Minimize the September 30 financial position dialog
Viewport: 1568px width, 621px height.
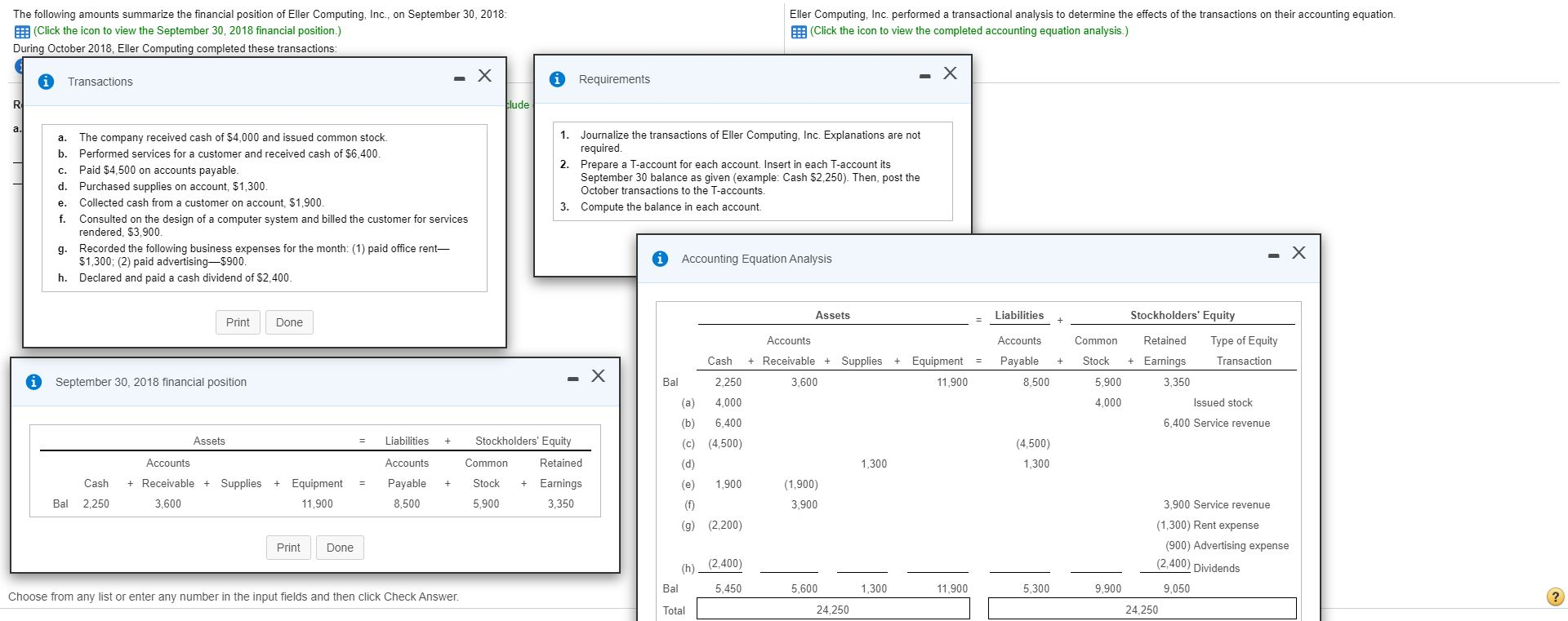[x=573, y=379]
